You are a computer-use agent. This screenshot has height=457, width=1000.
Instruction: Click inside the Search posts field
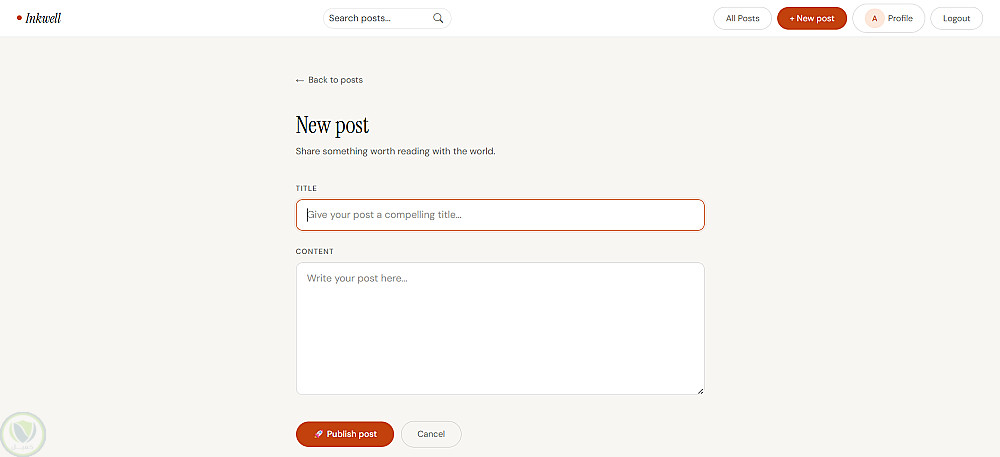click(379, 18)
